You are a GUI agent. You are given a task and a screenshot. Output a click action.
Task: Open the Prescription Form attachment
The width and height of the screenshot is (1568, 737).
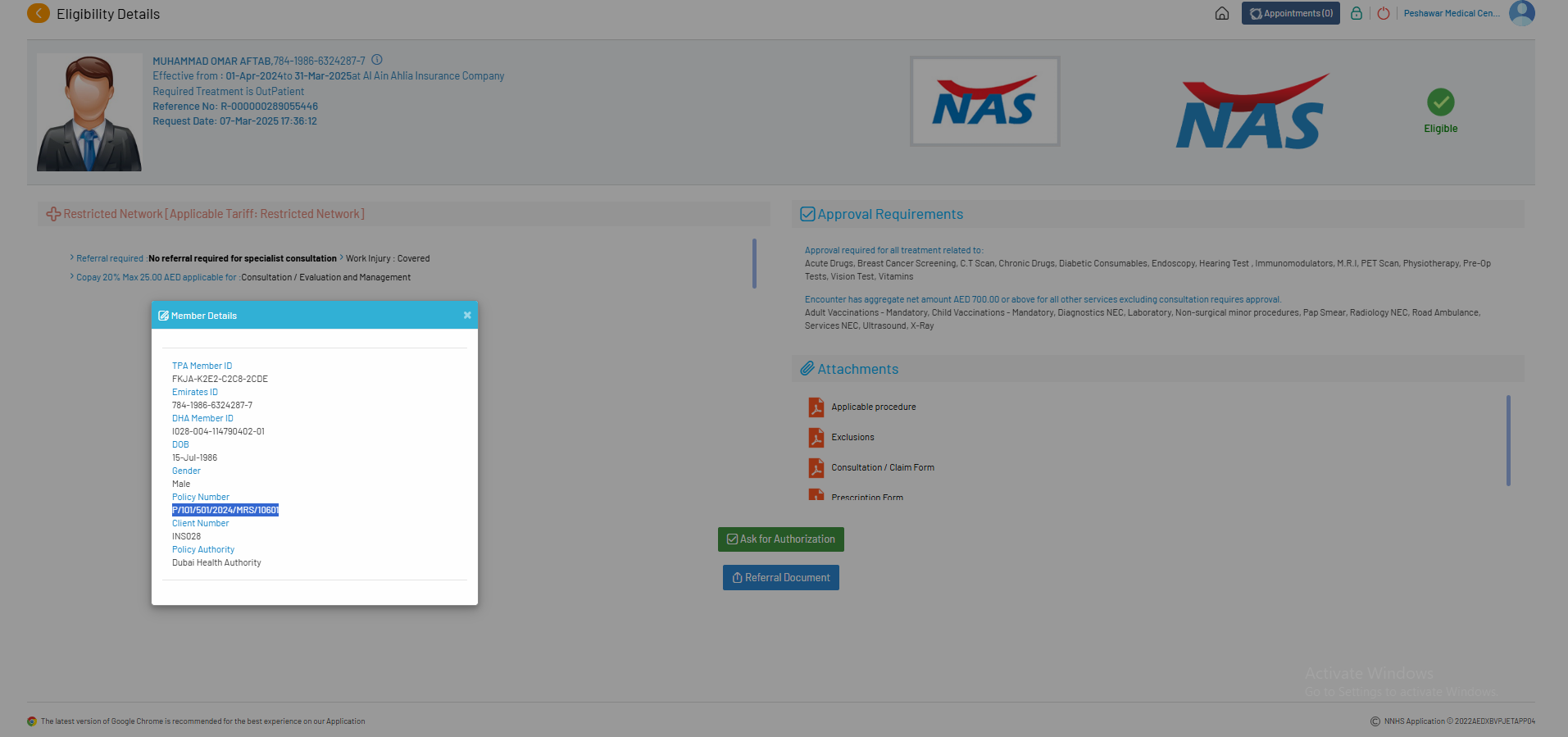[x=867, y=496]
